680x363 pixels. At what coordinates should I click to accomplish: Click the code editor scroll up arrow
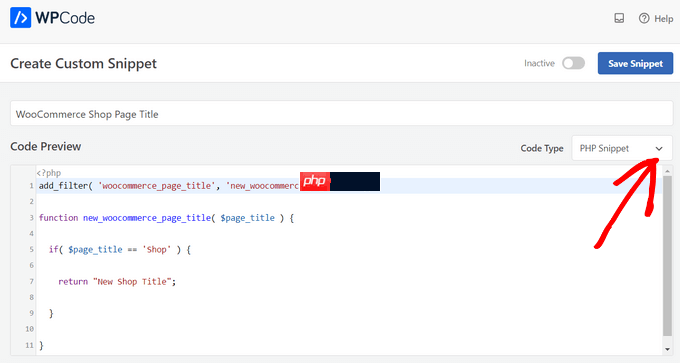(667, 171)
